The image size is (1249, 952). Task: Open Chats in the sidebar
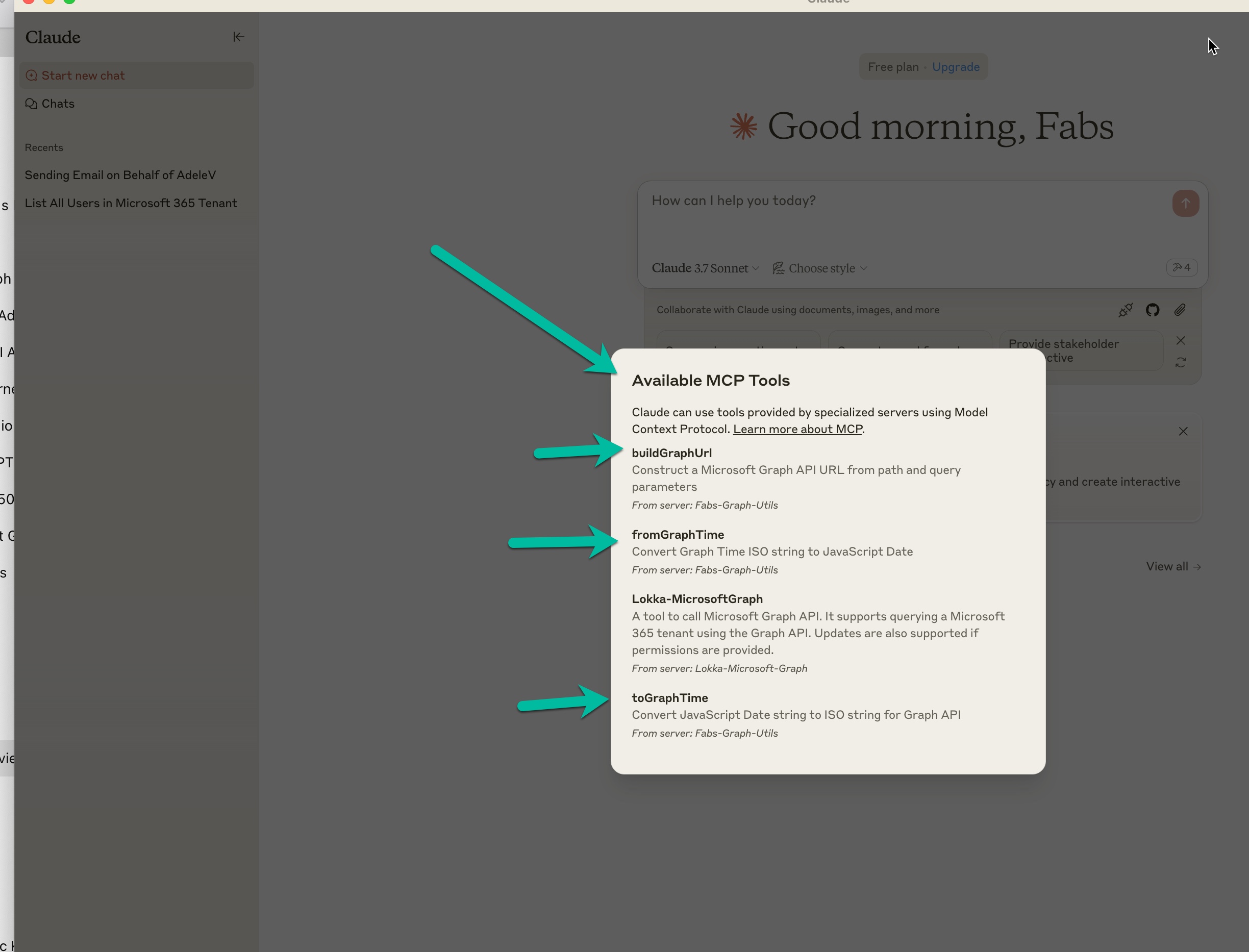point(57,104)
